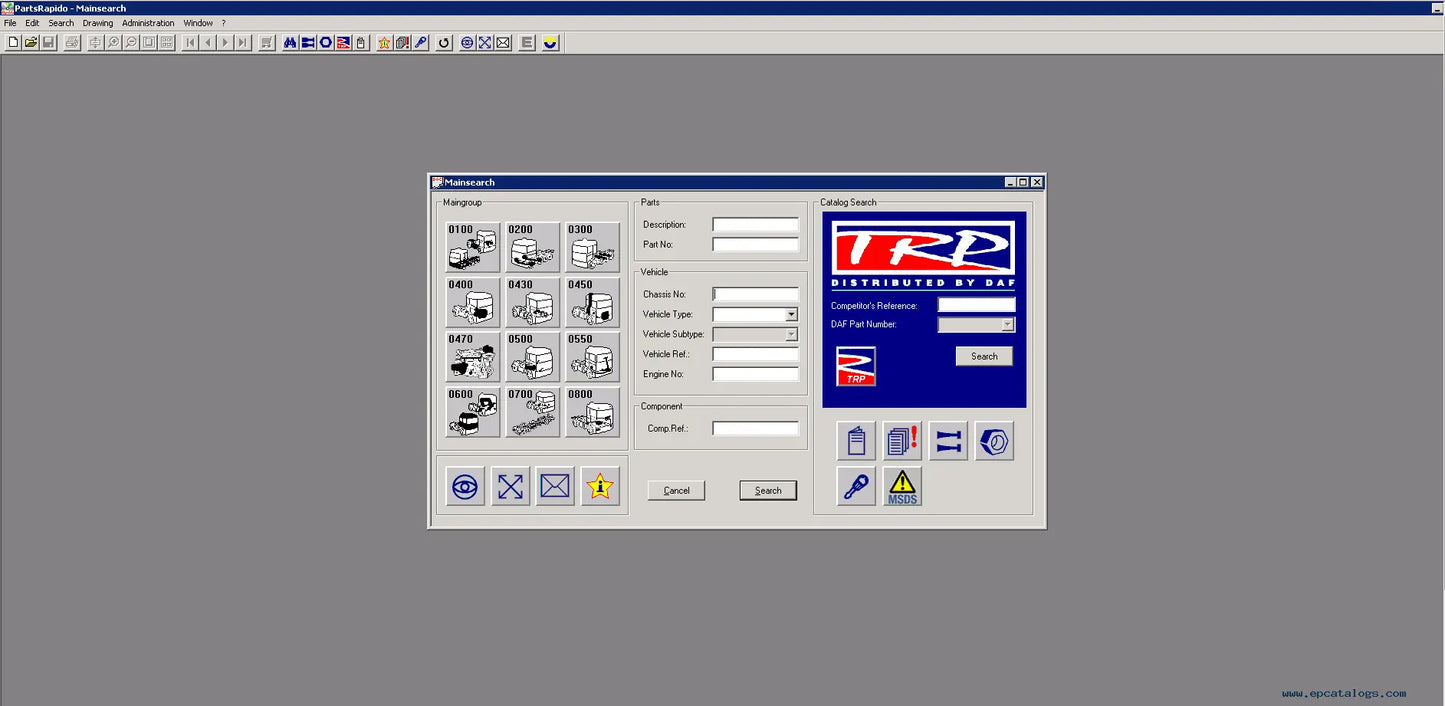This screenshot has height=706, width=1445.
Task: Click the hose couplings icon
Action: (948, 441)
